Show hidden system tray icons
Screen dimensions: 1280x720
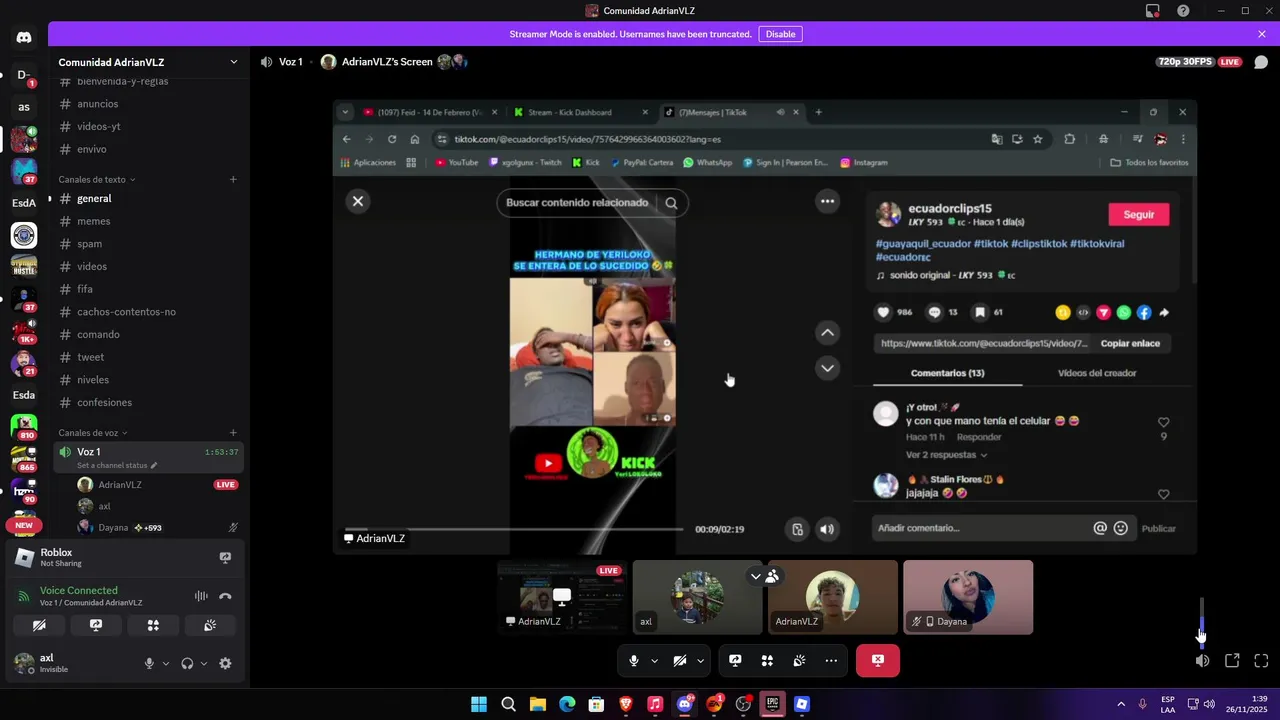1121,704
